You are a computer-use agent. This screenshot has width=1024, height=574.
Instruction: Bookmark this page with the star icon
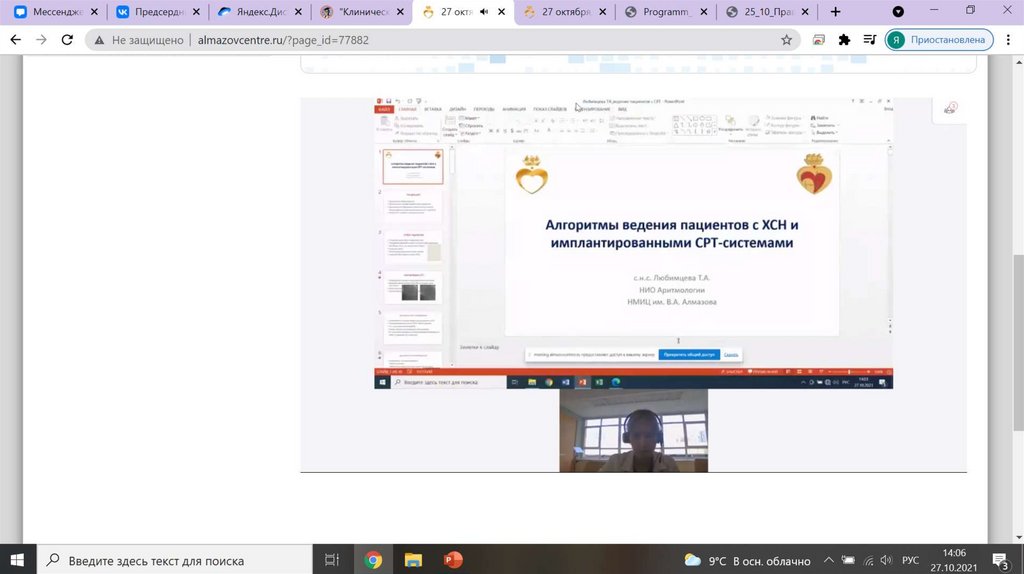(x=787, y=40)
